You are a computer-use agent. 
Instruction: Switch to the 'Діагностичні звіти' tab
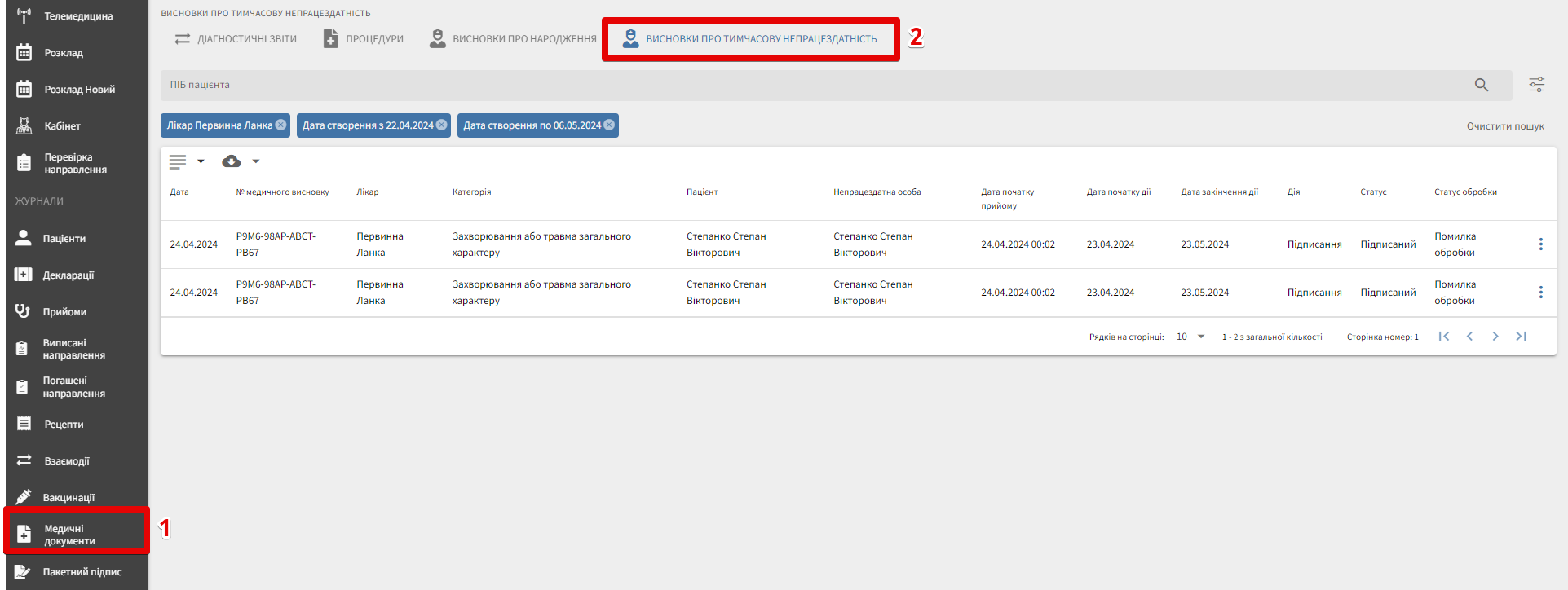tap(236, 39)
